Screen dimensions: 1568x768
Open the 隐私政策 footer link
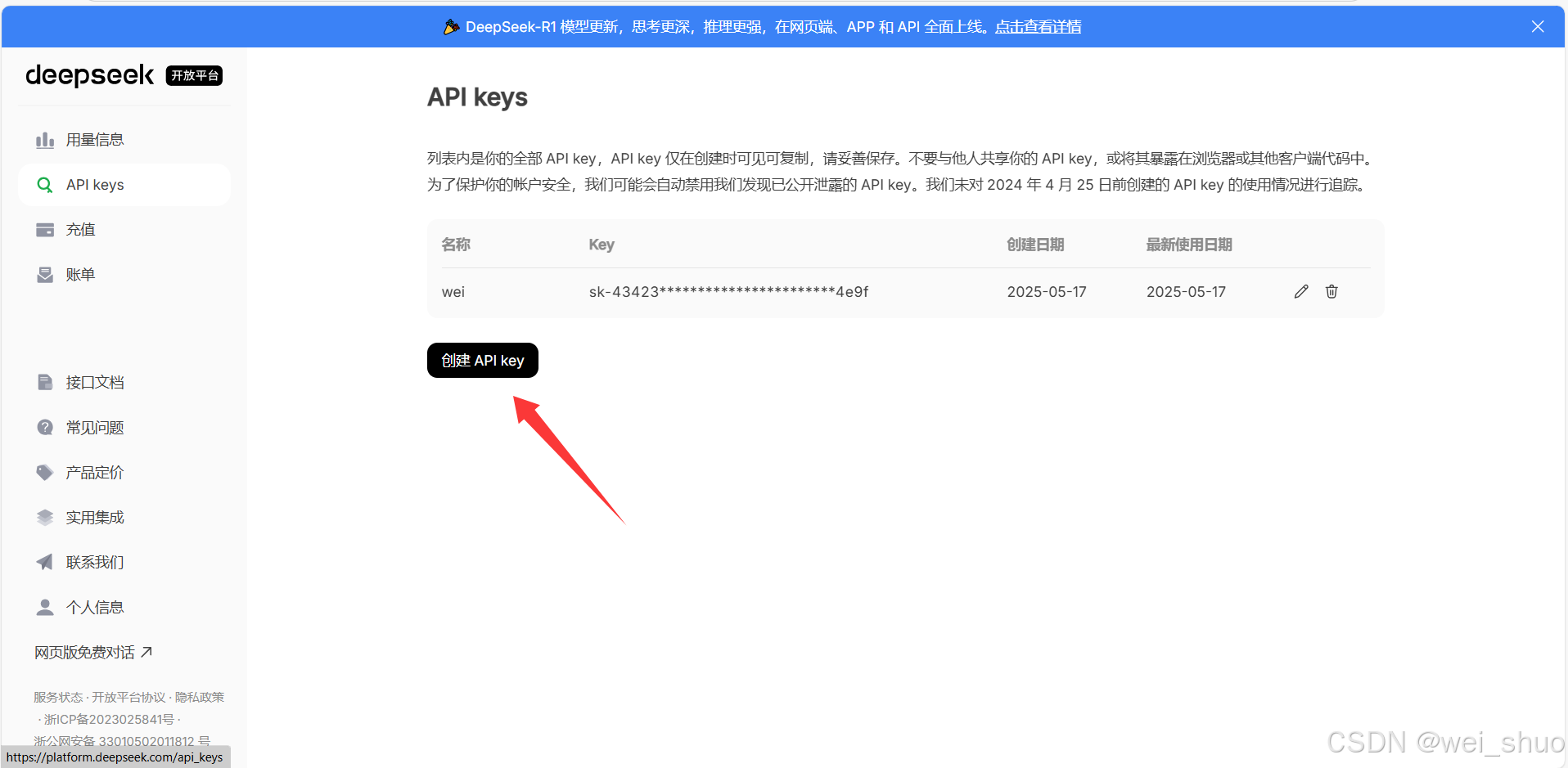click(x=200, y=697)
